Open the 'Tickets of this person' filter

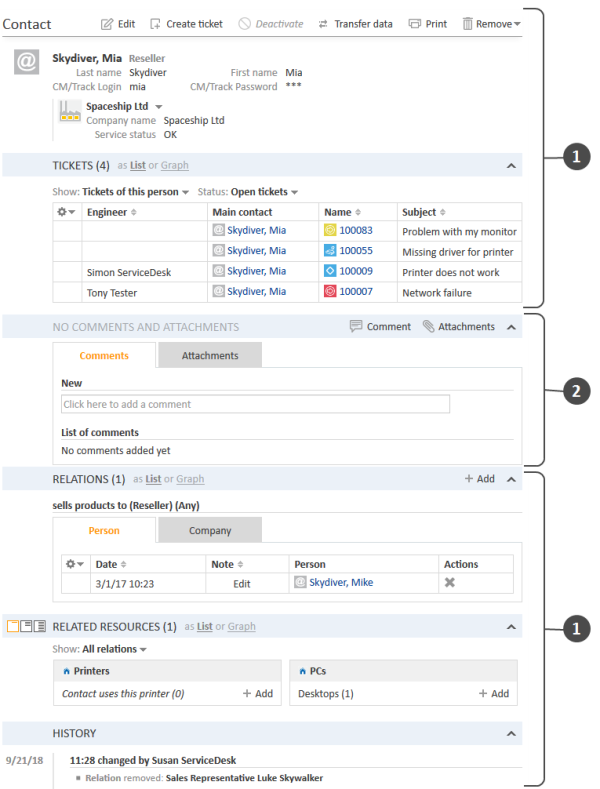pos(135,192)
